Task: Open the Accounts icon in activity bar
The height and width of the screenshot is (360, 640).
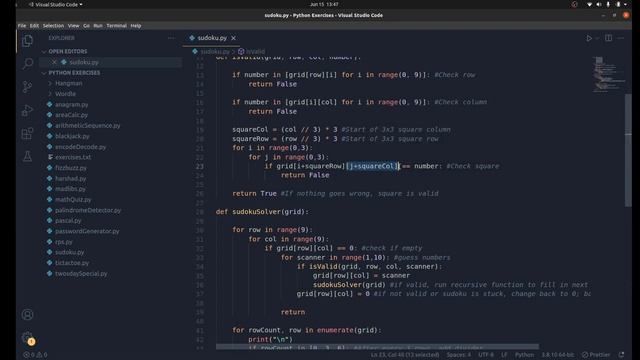Action: tap(27, 315)
